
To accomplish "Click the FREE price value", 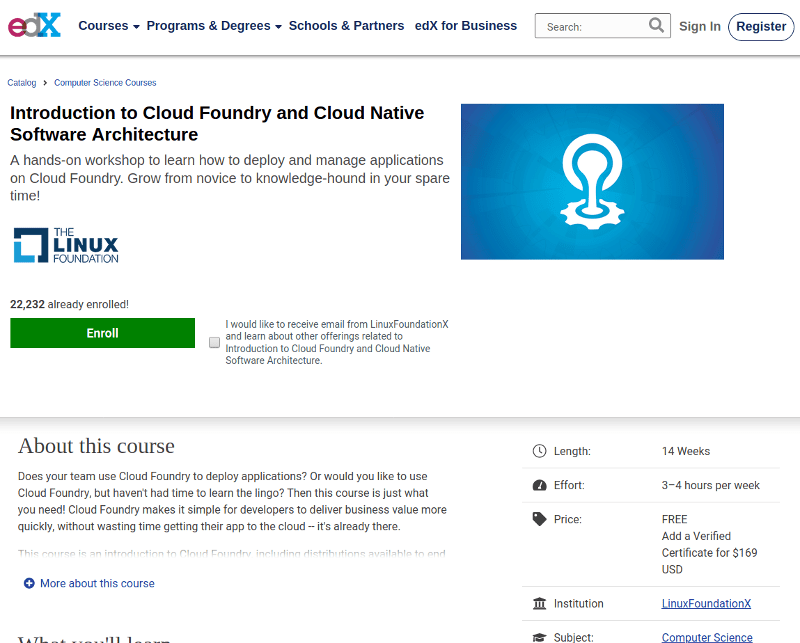I will 674,519.
